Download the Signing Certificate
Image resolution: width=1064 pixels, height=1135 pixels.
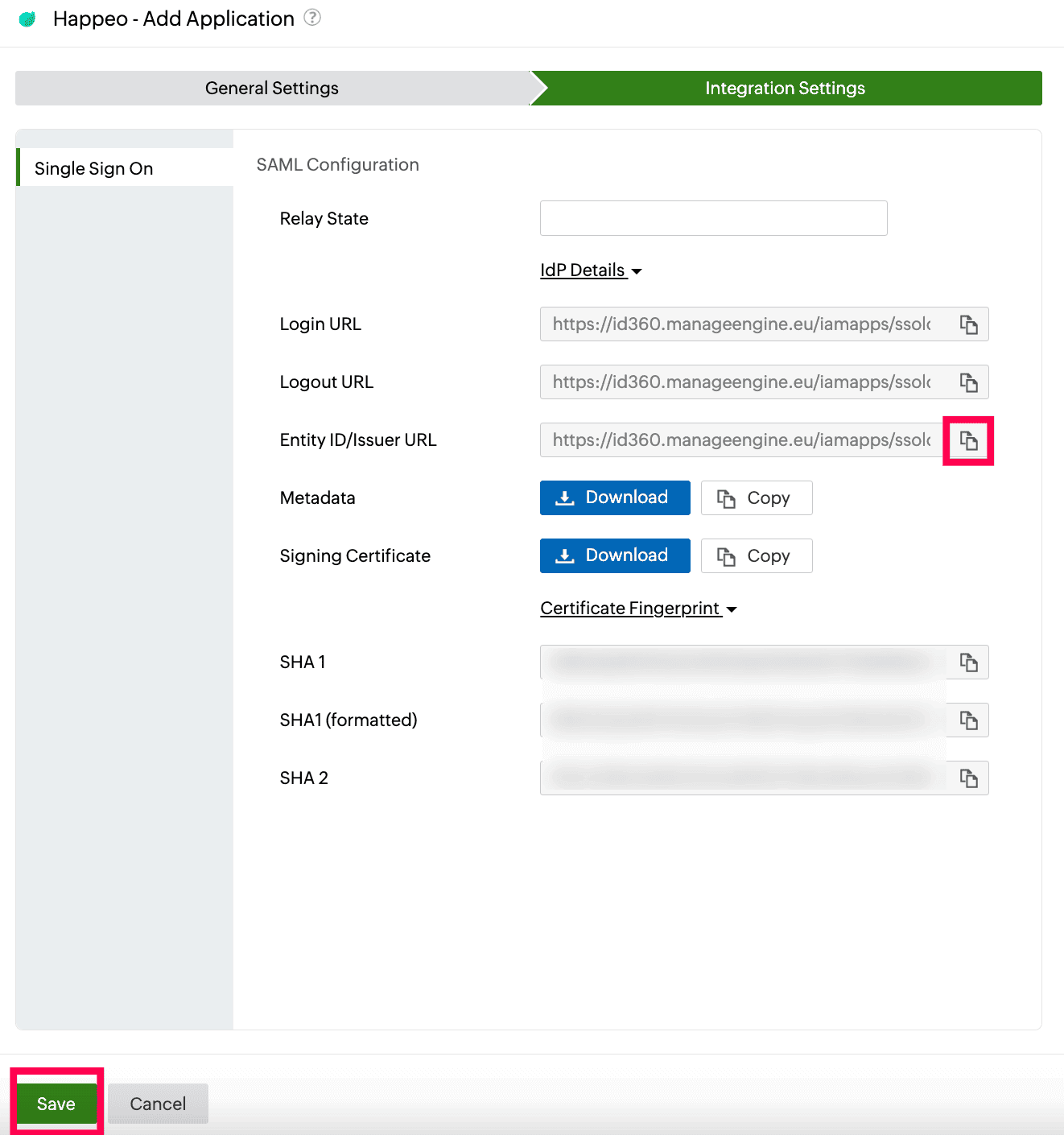coord(615,555)
